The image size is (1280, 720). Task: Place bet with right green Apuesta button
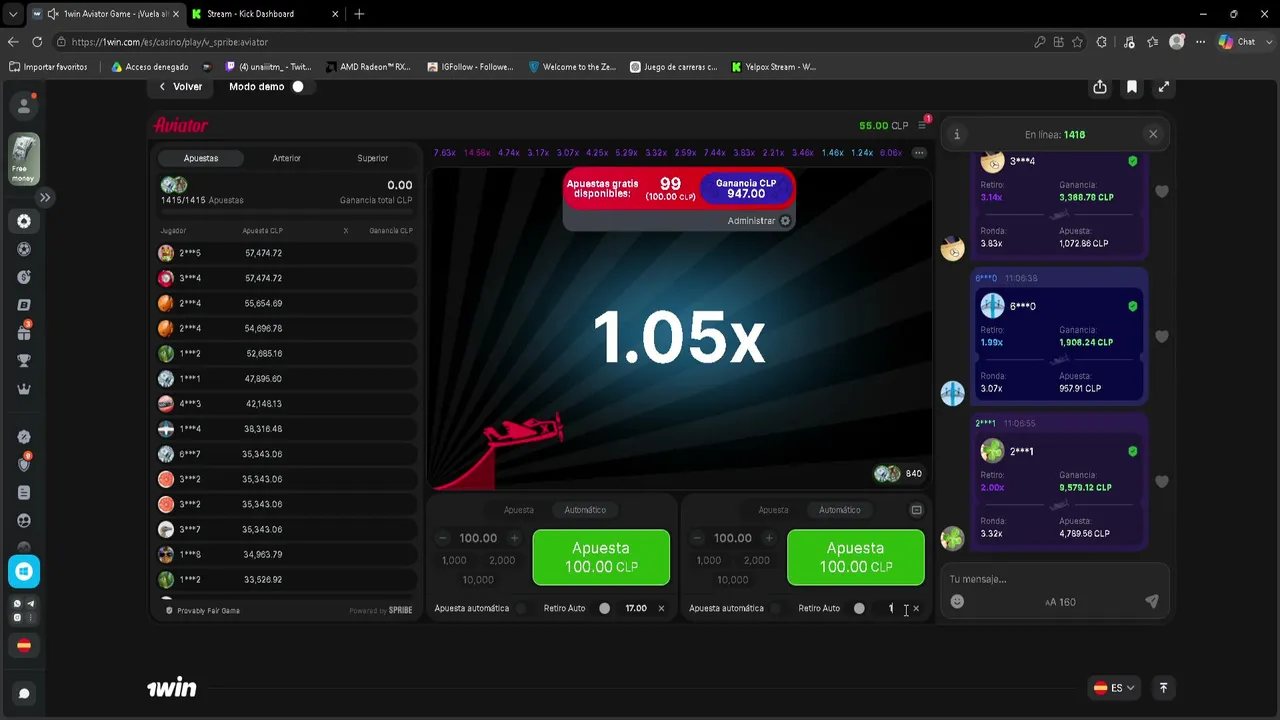pos(856,557)
